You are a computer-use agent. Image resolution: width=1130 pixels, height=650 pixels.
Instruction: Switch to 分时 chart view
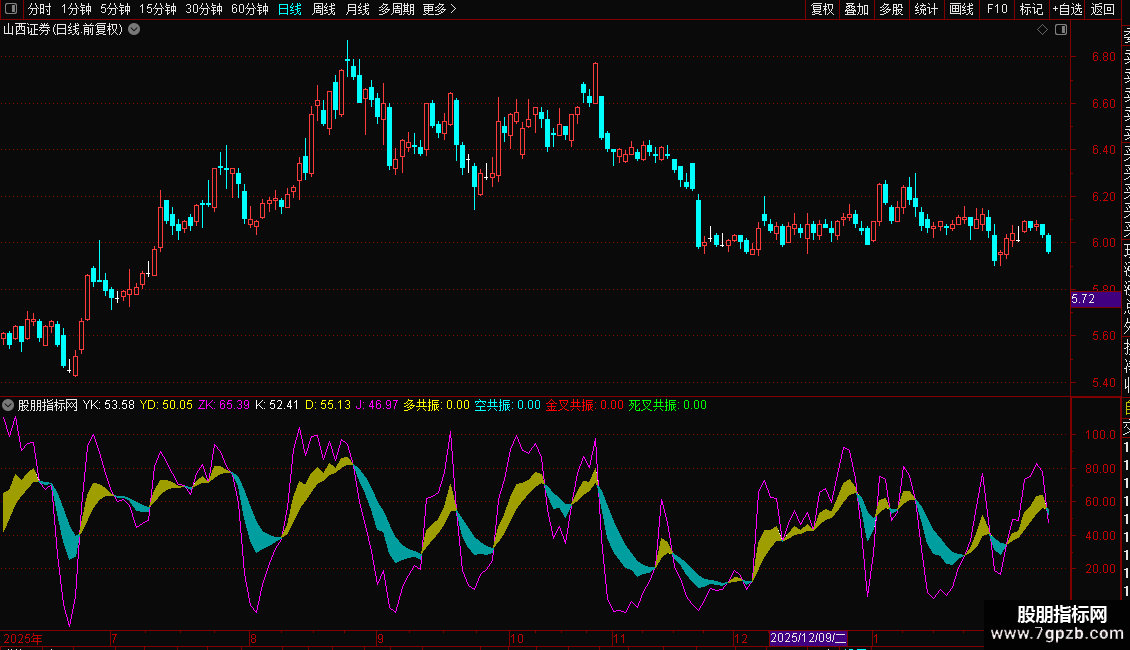(x=39, y=9)
